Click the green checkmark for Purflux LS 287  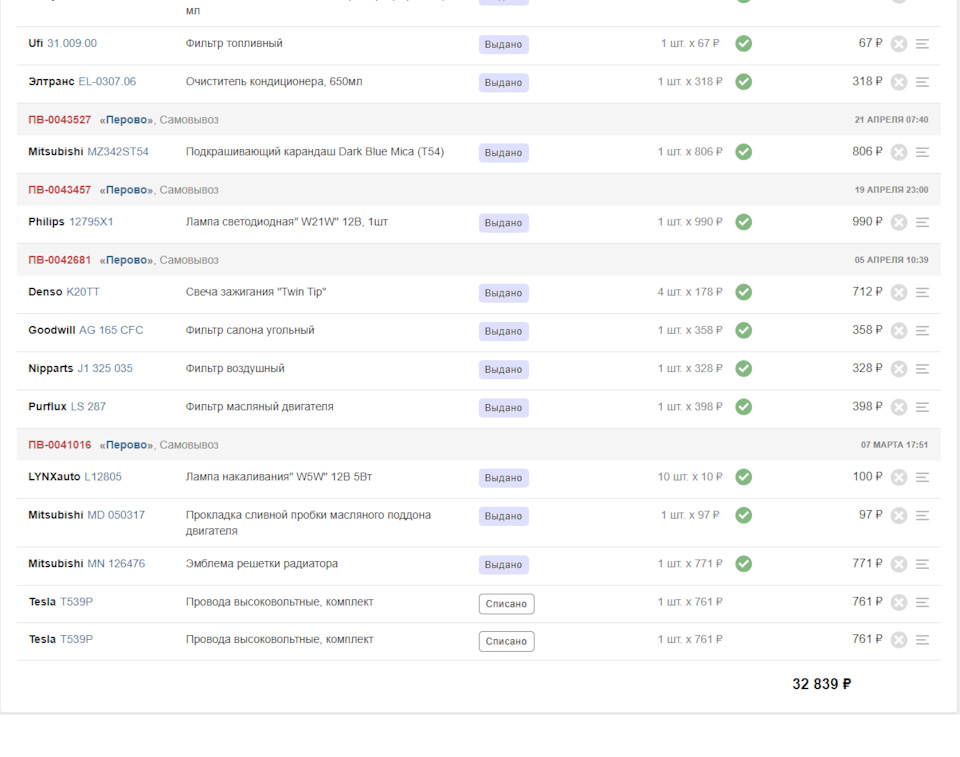coord(743,407)
